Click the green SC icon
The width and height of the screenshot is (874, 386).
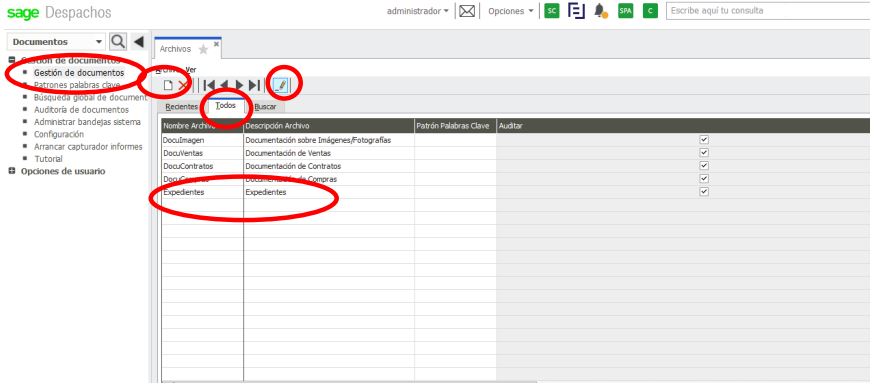[551, 11]
